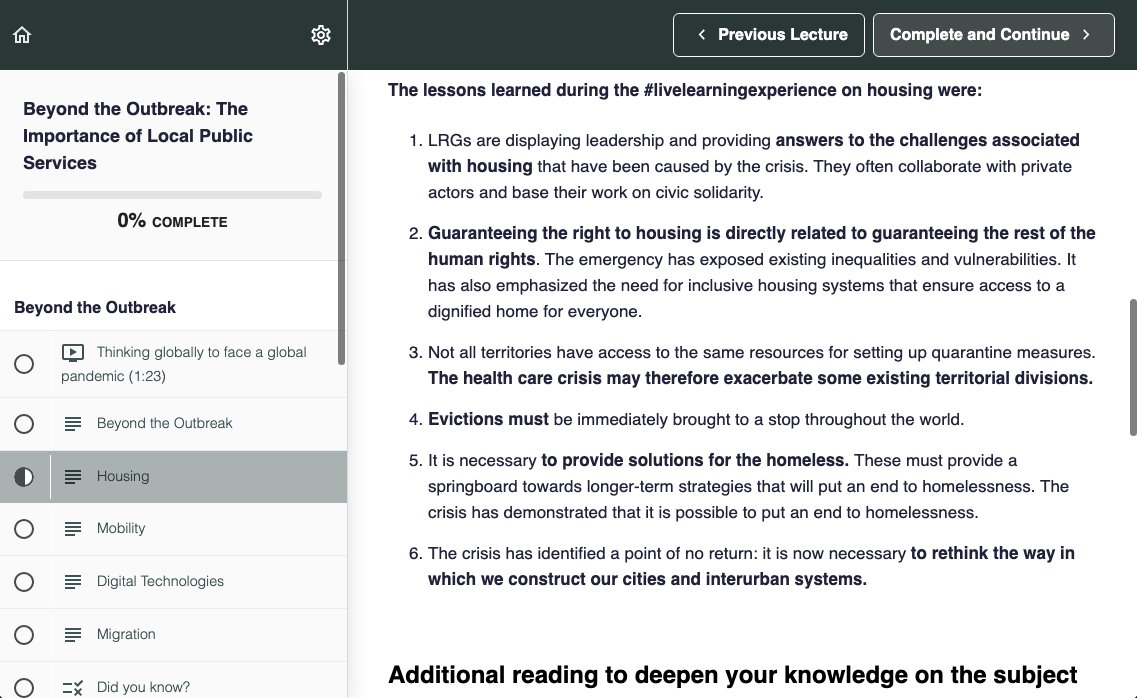Open Thinking globally to face a global pandemic lecture
Viewport: 1137px width, 698px height.
pos(173,364)
